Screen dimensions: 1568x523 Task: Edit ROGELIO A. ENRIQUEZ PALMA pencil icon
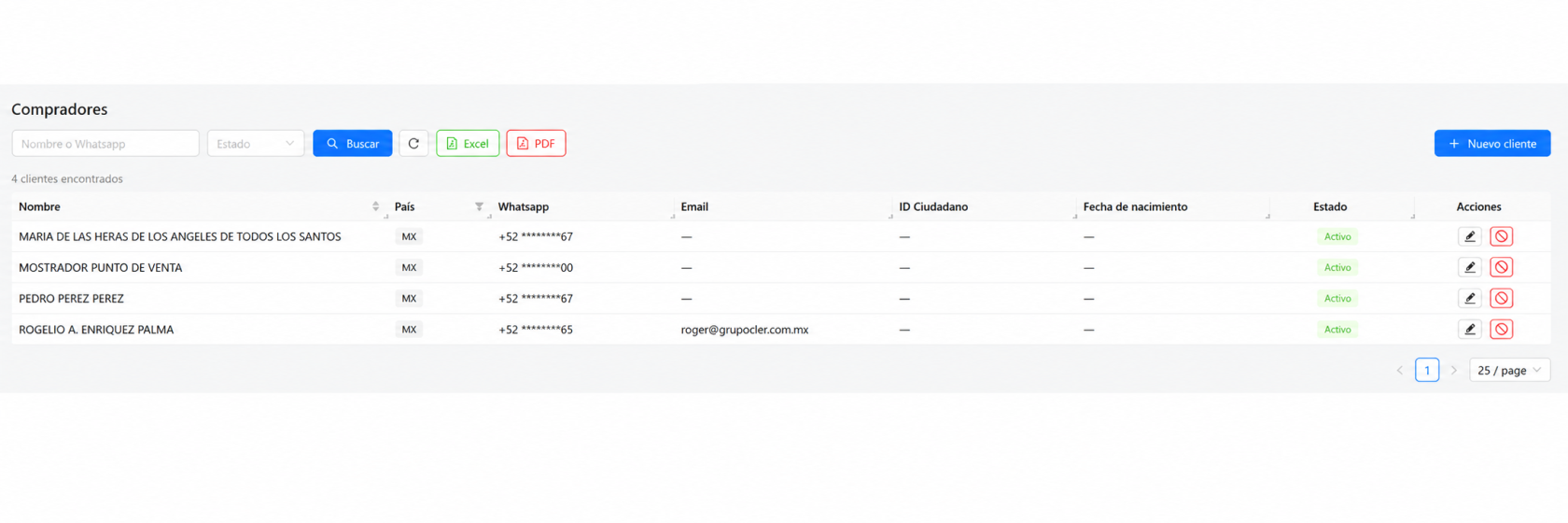(1470, 329)
